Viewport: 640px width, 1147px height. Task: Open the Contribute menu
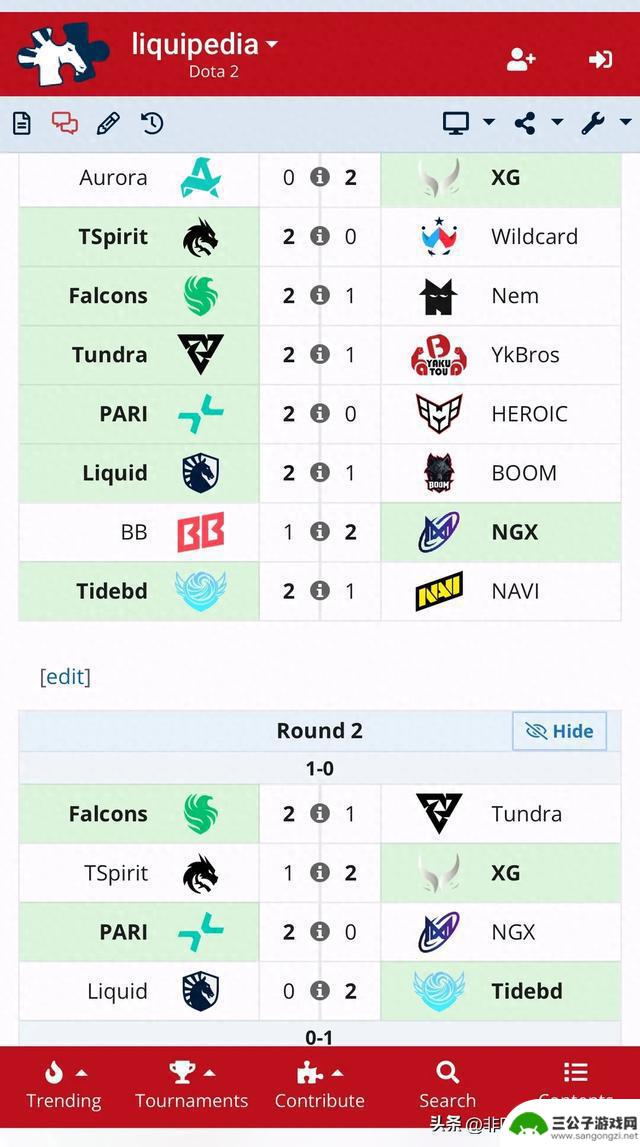click(x=320, y=1086)
